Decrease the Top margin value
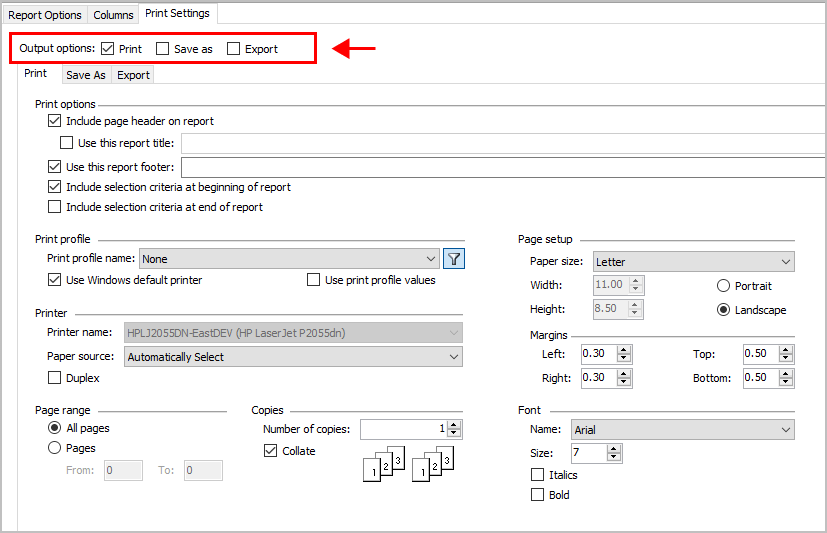 pyautogui.click(x=786, y=358)
